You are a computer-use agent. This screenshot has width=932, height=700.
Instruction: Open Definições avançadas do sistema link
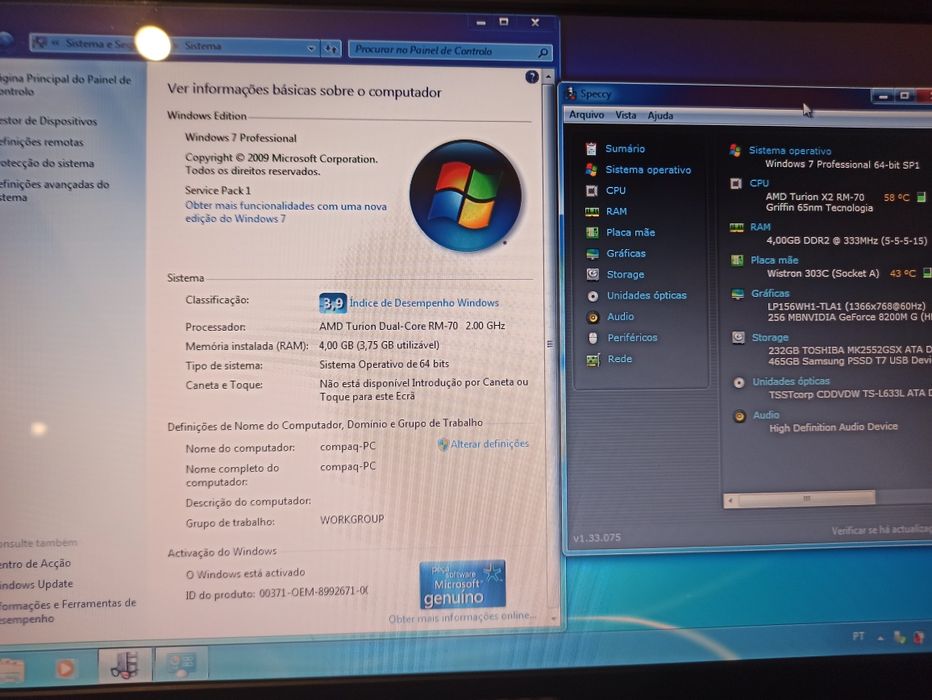pyautogui.click(x=54, y=191)
